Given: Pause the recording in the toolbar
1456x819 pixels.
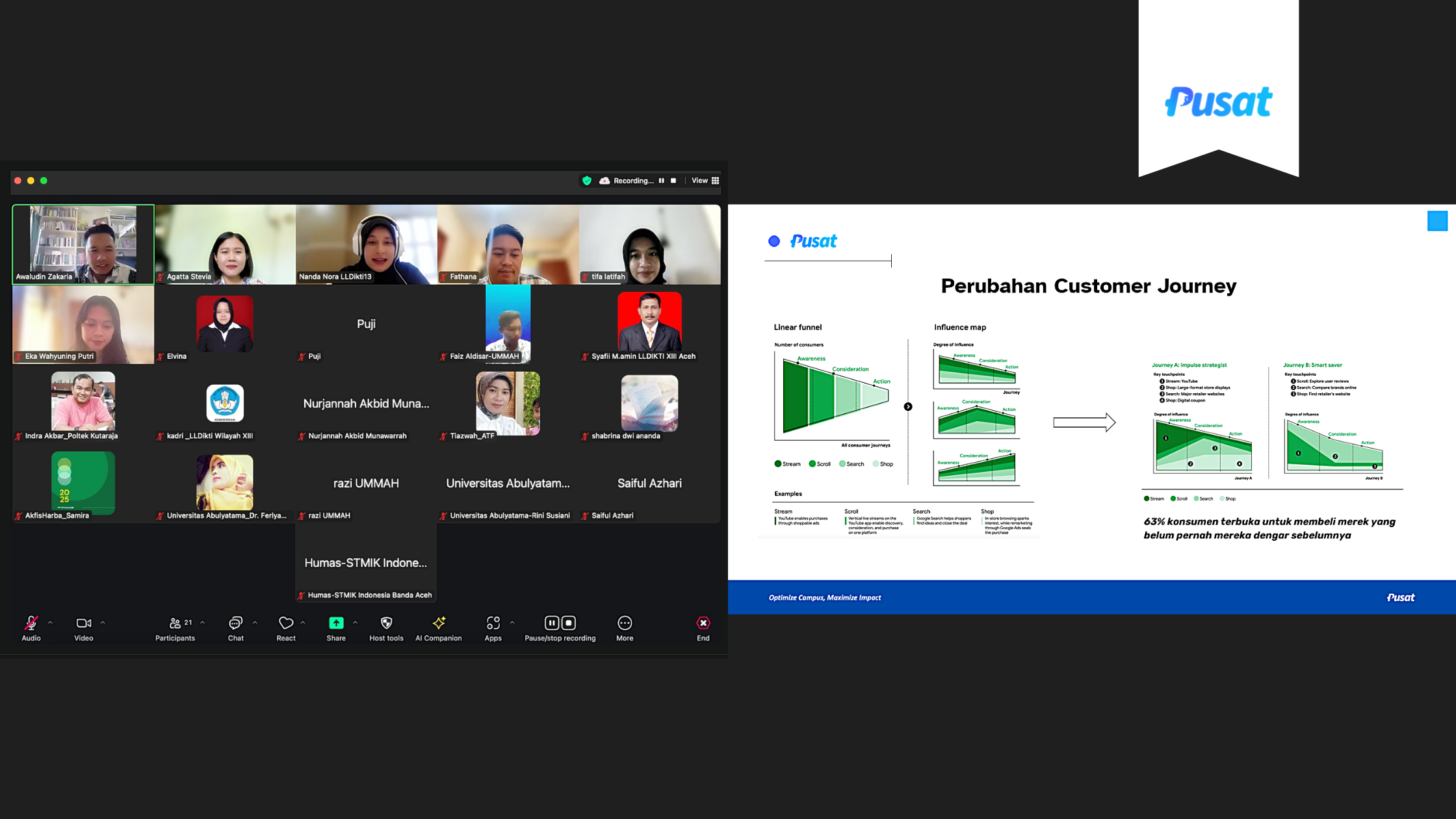Looking at the screenshot, I should coord(551,623).
